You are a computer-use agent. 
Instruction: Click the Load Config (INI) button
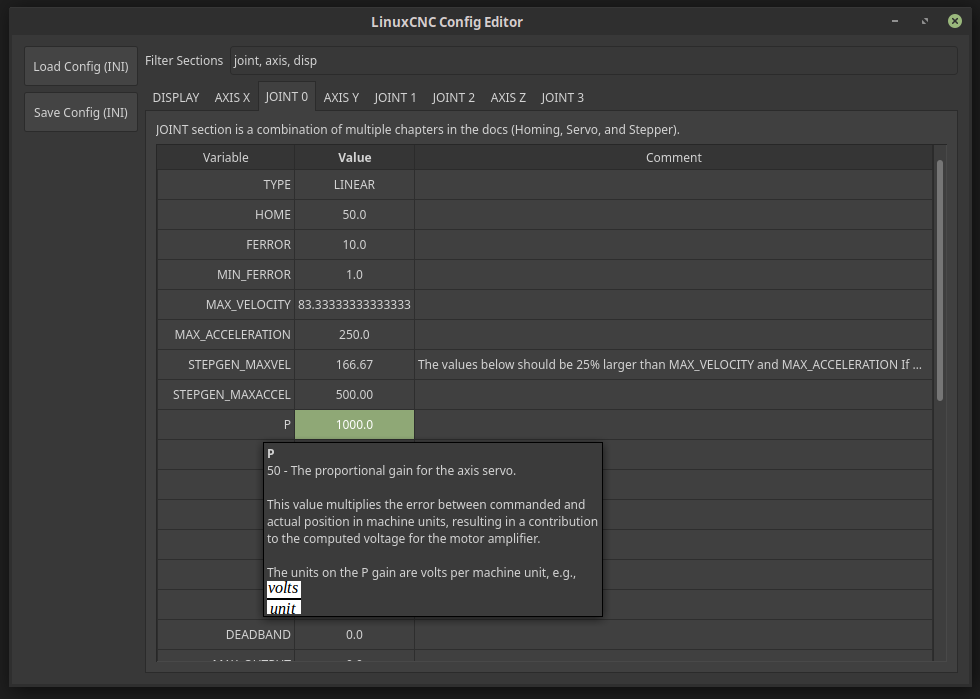81,66
